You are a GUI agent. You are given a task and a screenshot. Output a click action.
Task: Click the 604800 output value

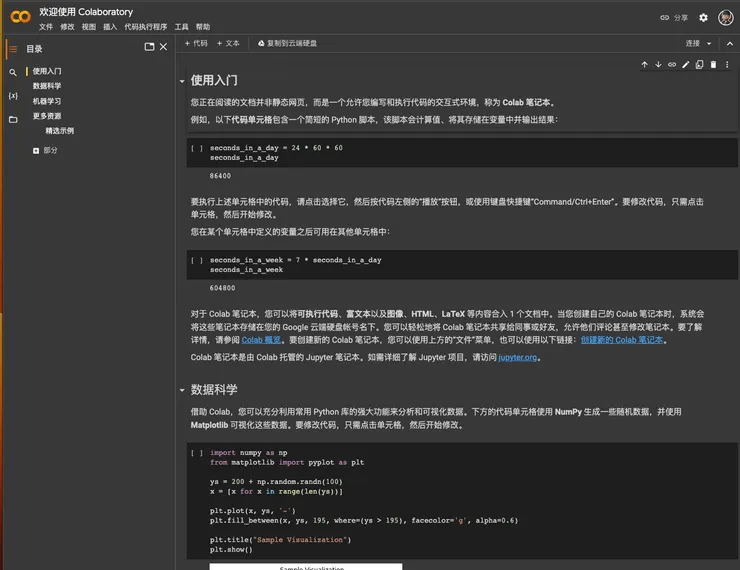(222, 288)
